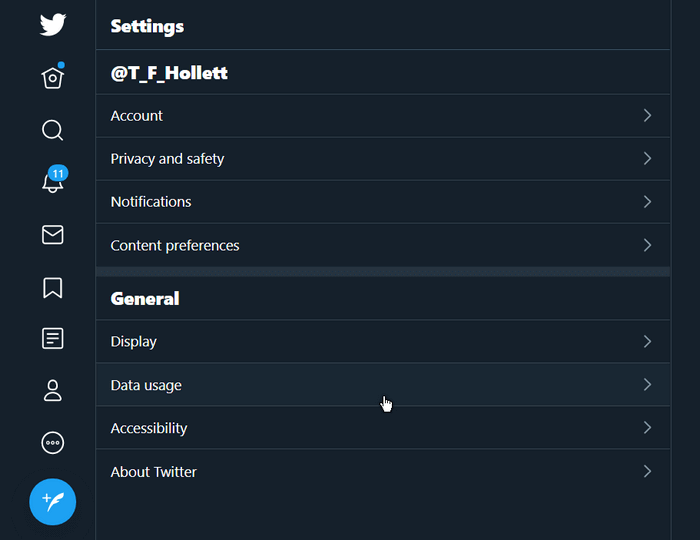Go to Home via house icon
700x540 pixels.
click(53, 78)
